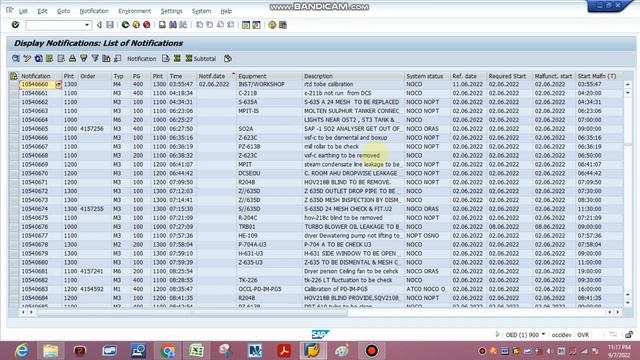Click the icon right of the Subtotal button
This screenshot has height=360, width=640.
point(228,59)
